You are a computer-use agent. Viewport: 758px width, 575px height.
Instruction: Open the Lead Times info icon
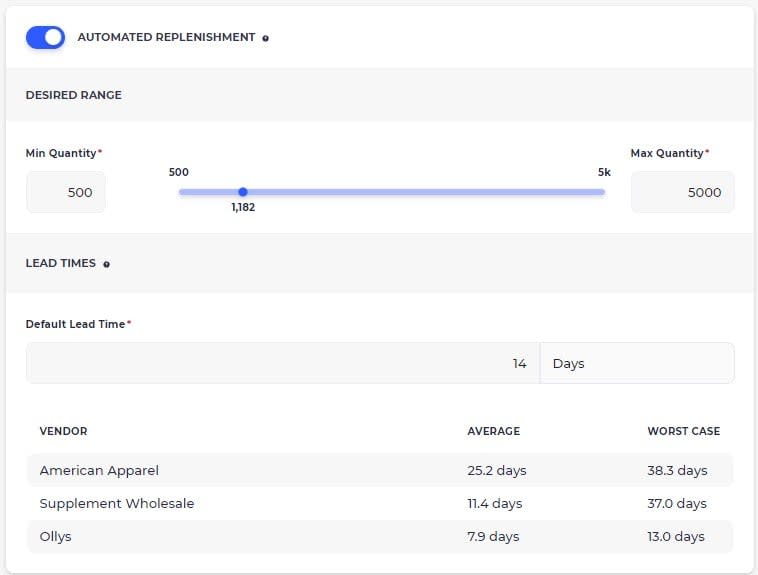click(106, 264)
